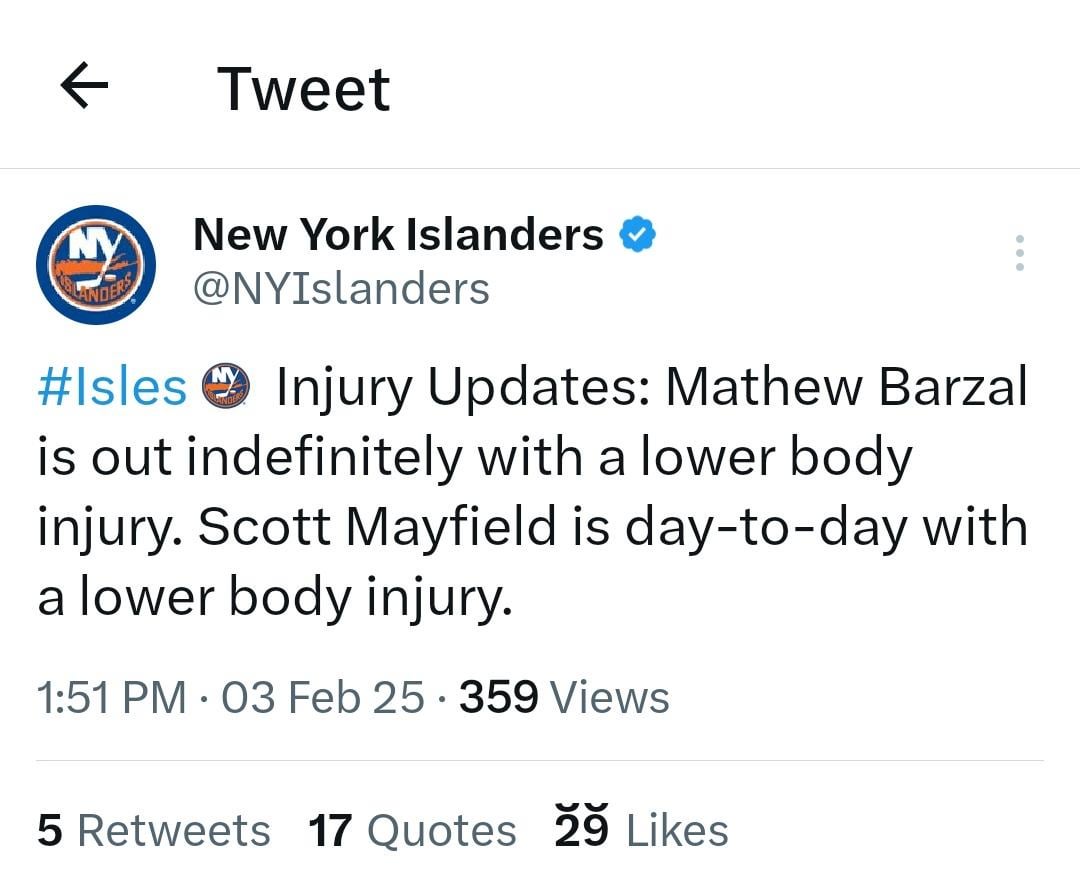Click the 03 Feb 25 date

(x=320, y=697)
